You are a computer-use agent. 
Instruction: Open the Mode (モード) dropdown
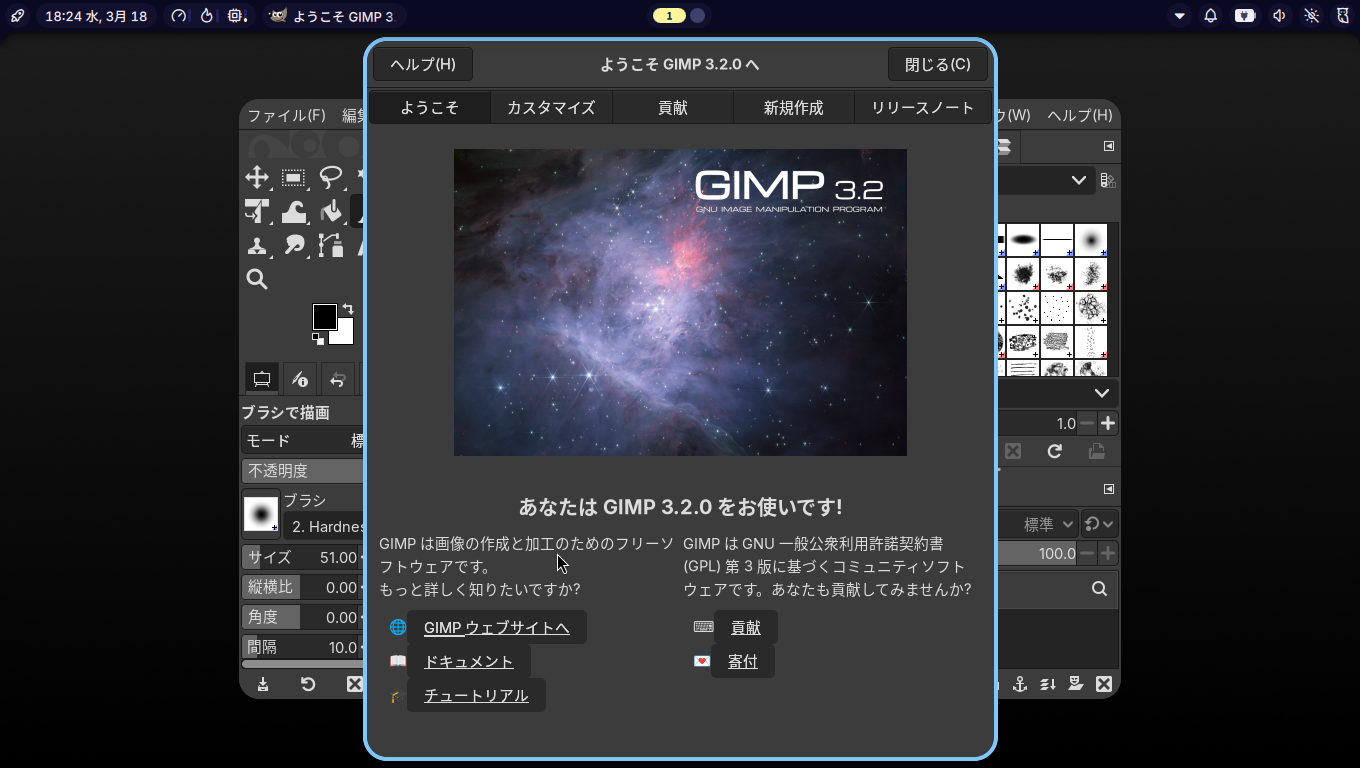click(x=302, y=441)
